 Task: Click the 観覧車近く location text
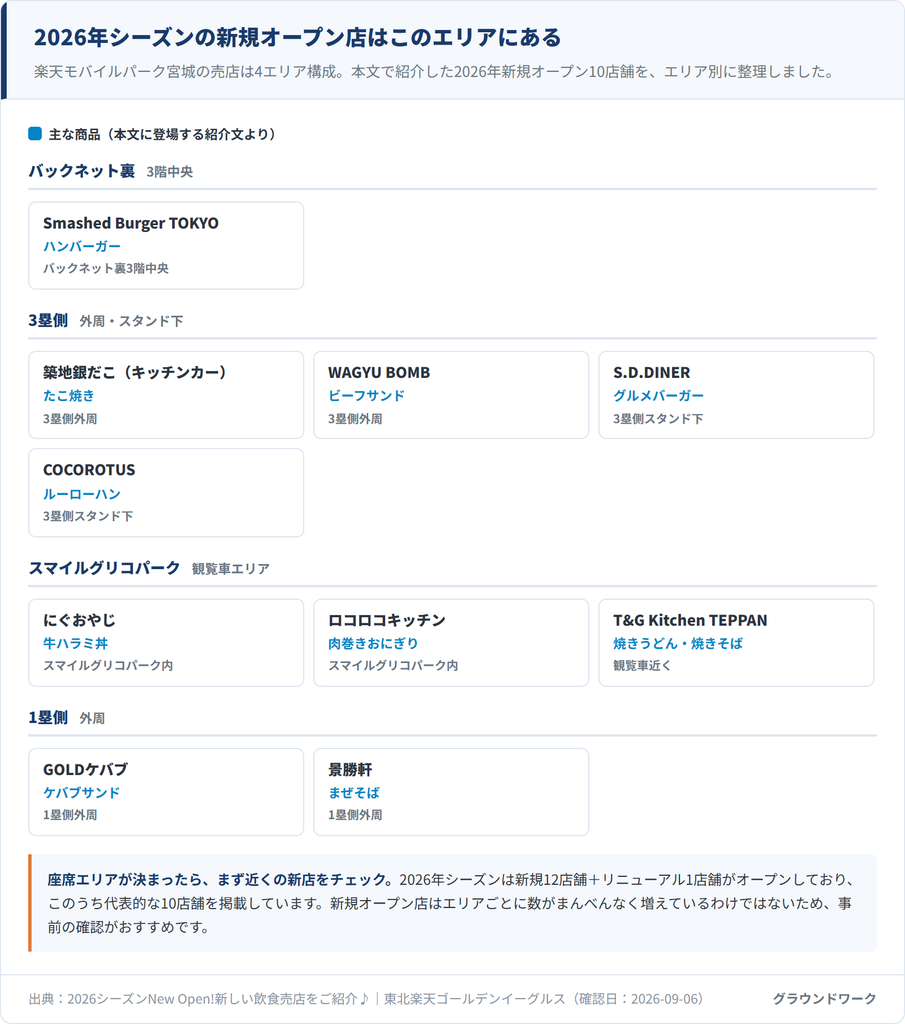click(x=642, y=665)
